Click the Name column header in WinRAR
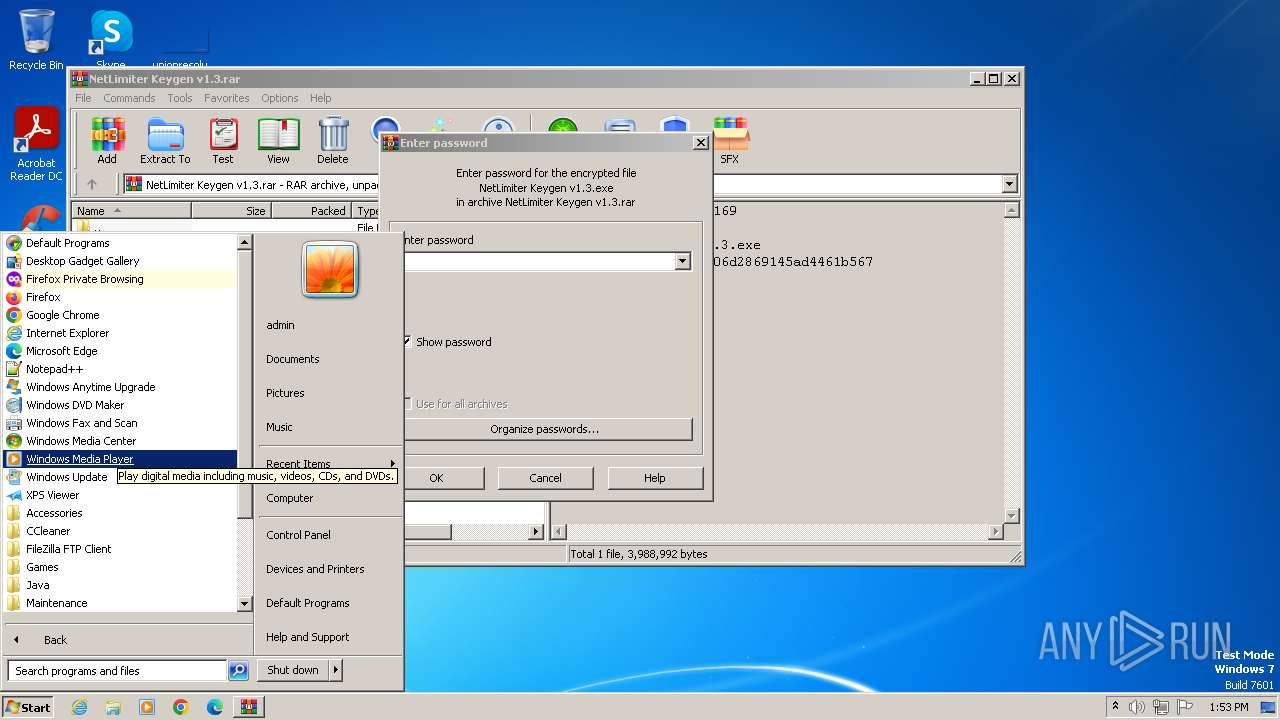The height and width of the screenshot is (720, 1280). [x=131, y=211]
